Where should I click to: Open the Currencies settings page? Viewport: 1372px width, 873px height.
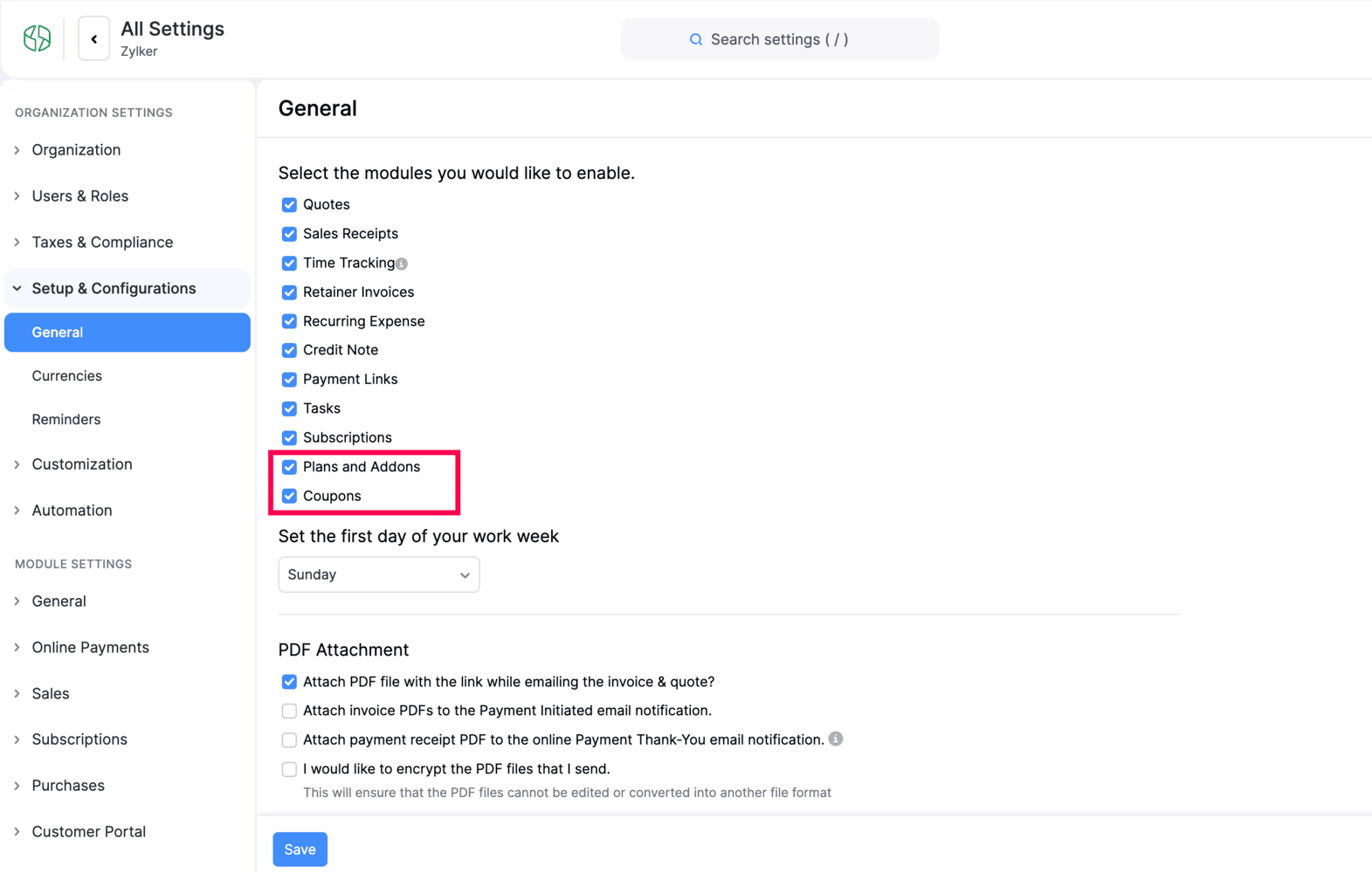[x=67, y=376]
